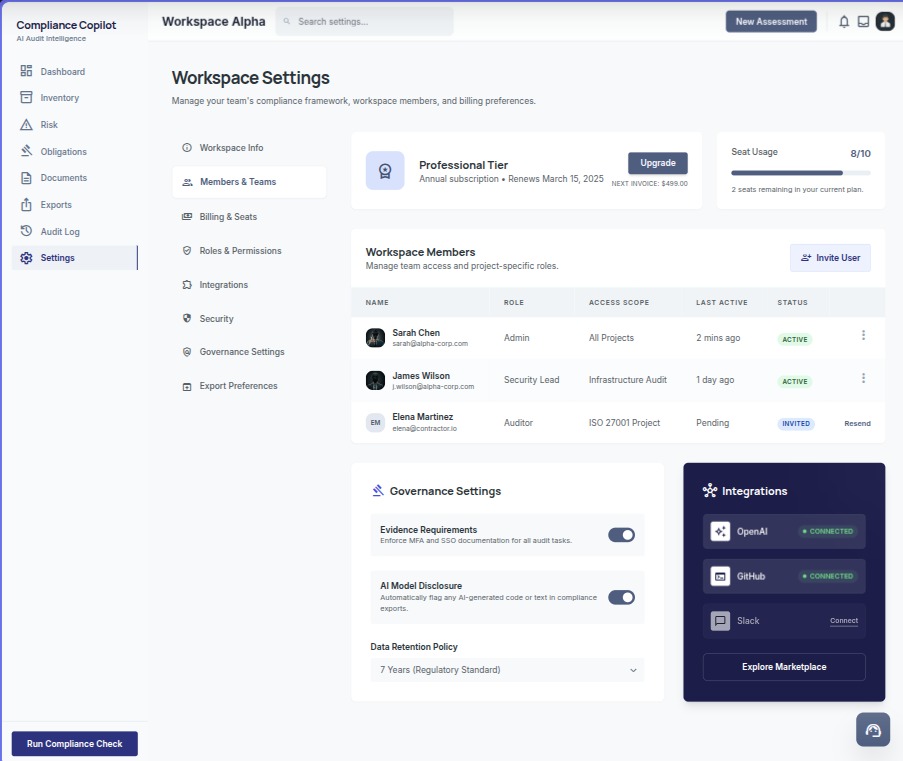This screenshot has height=761, width=903.
Task: Resend invitation to Elena Martinez
Action: [x=857, y=424]
